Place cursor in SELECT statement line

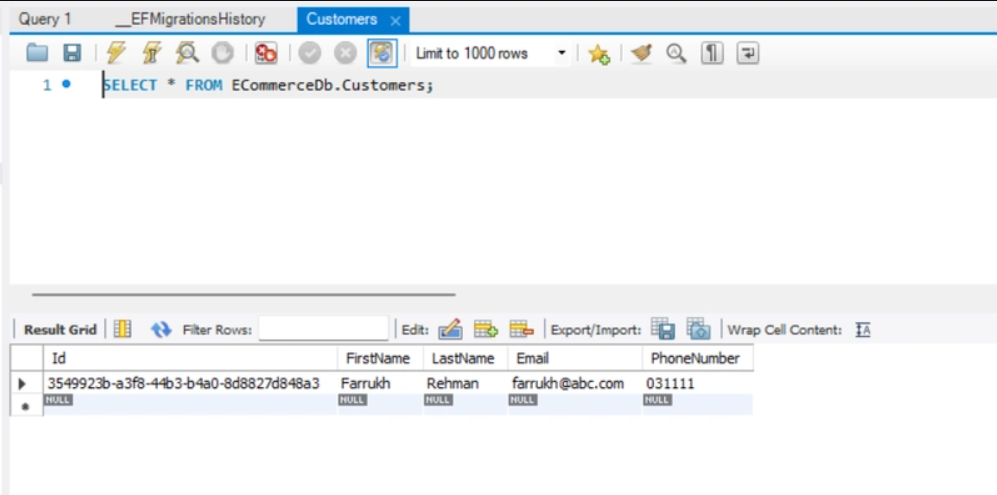click(268, 85)
